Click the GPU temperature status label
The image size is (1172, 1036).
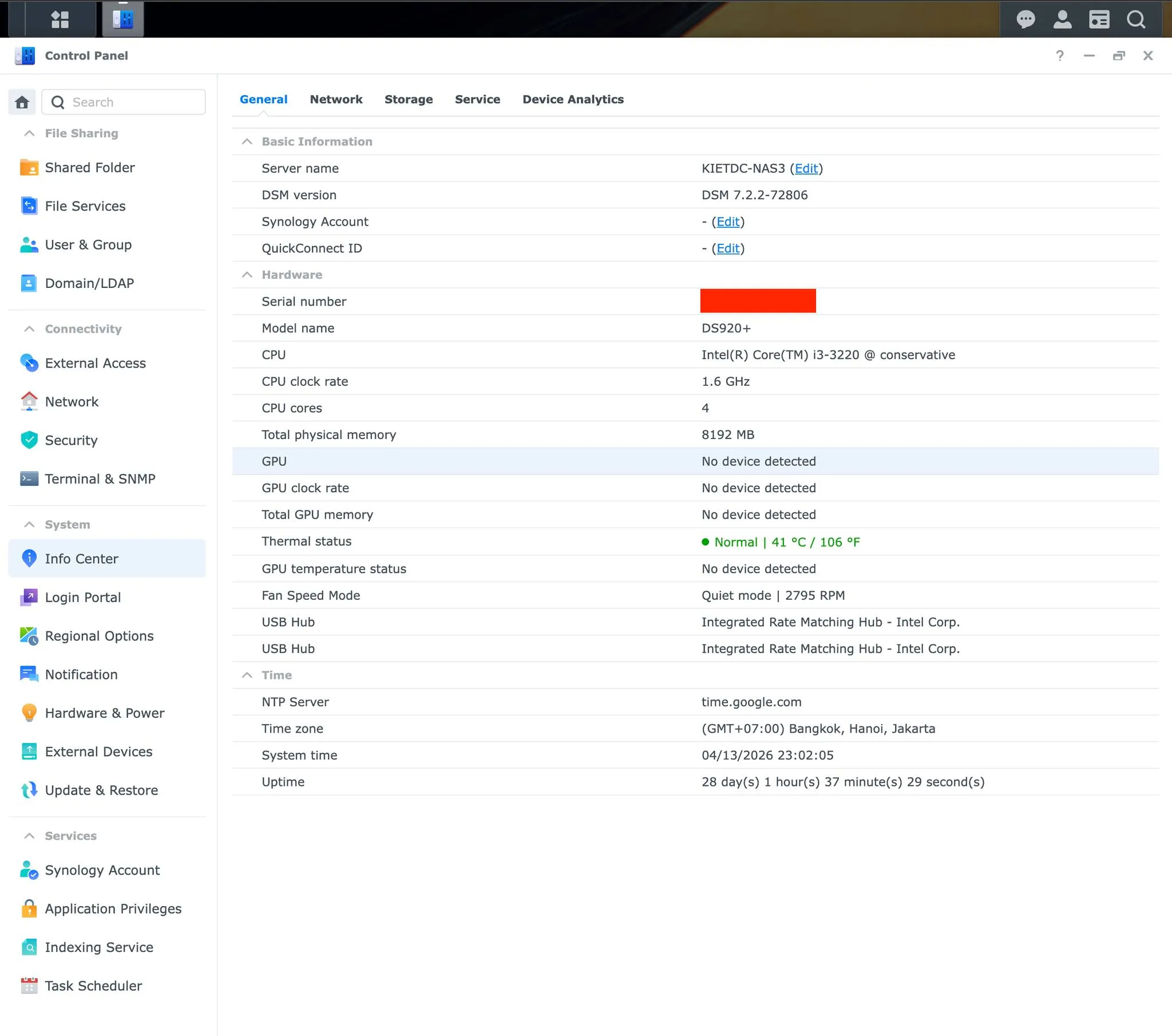pos(334,569)
